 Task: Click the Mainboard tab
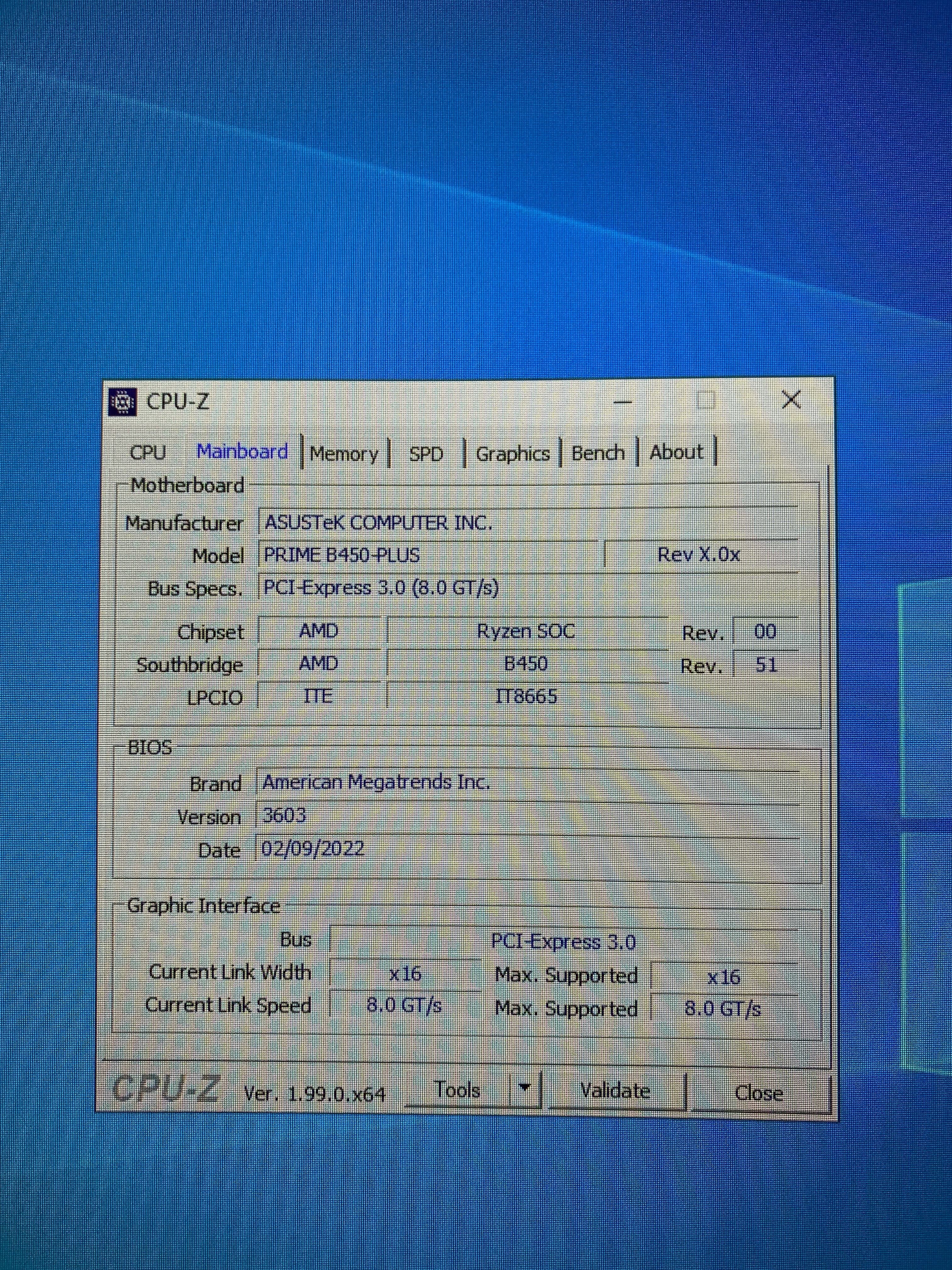pos(242,452)
